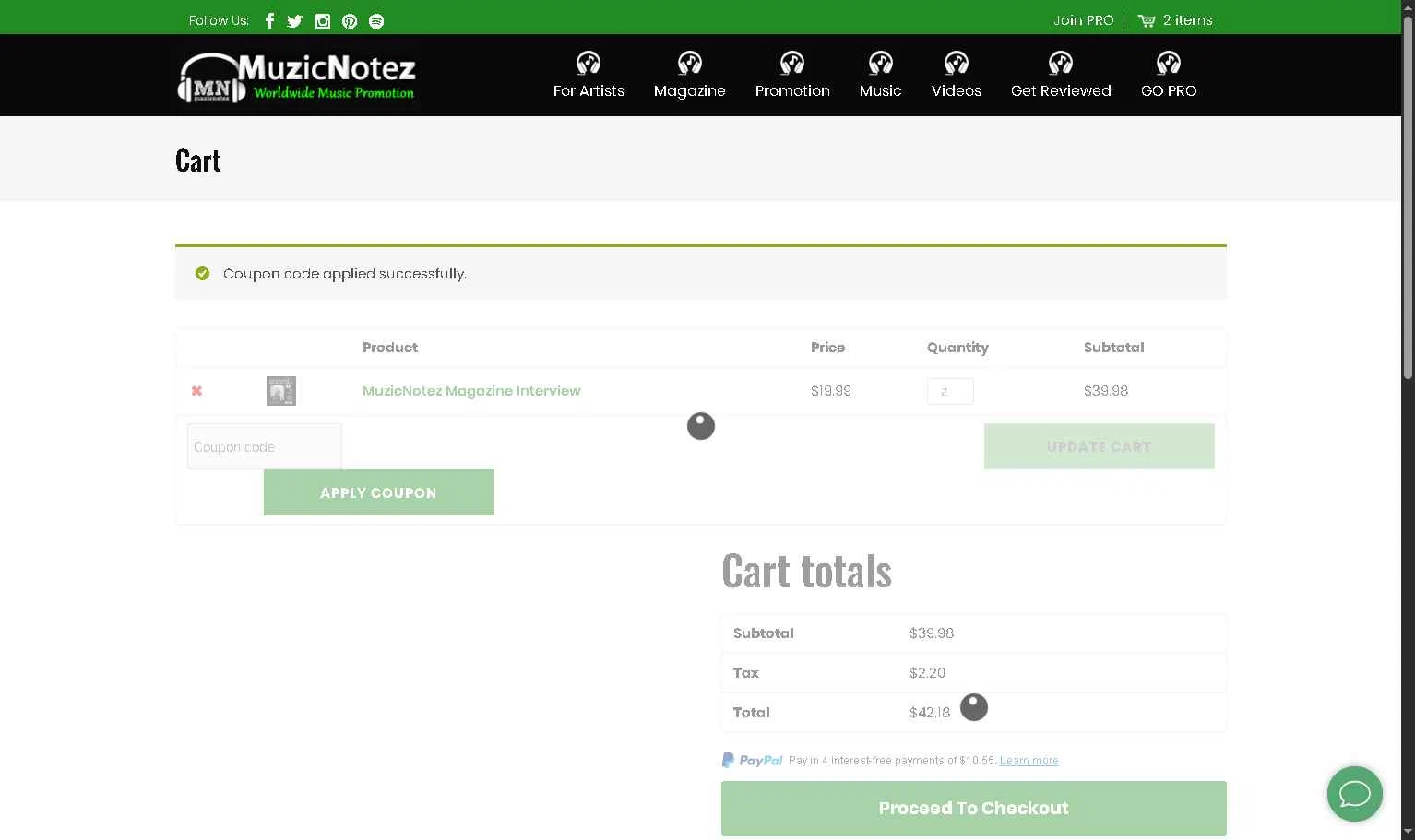Click the Update Cart button
This screenshot has height=840, width=1415.
1100,446
